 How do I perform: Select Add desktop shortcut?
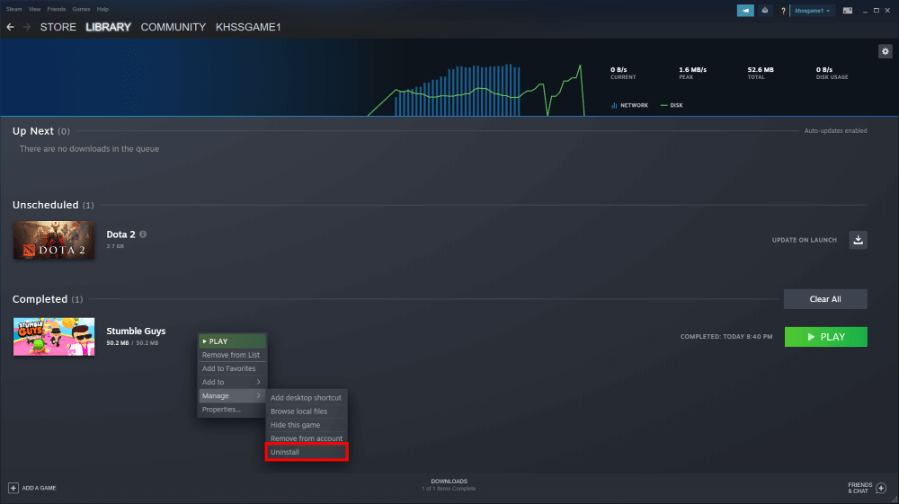pos(306,397)
